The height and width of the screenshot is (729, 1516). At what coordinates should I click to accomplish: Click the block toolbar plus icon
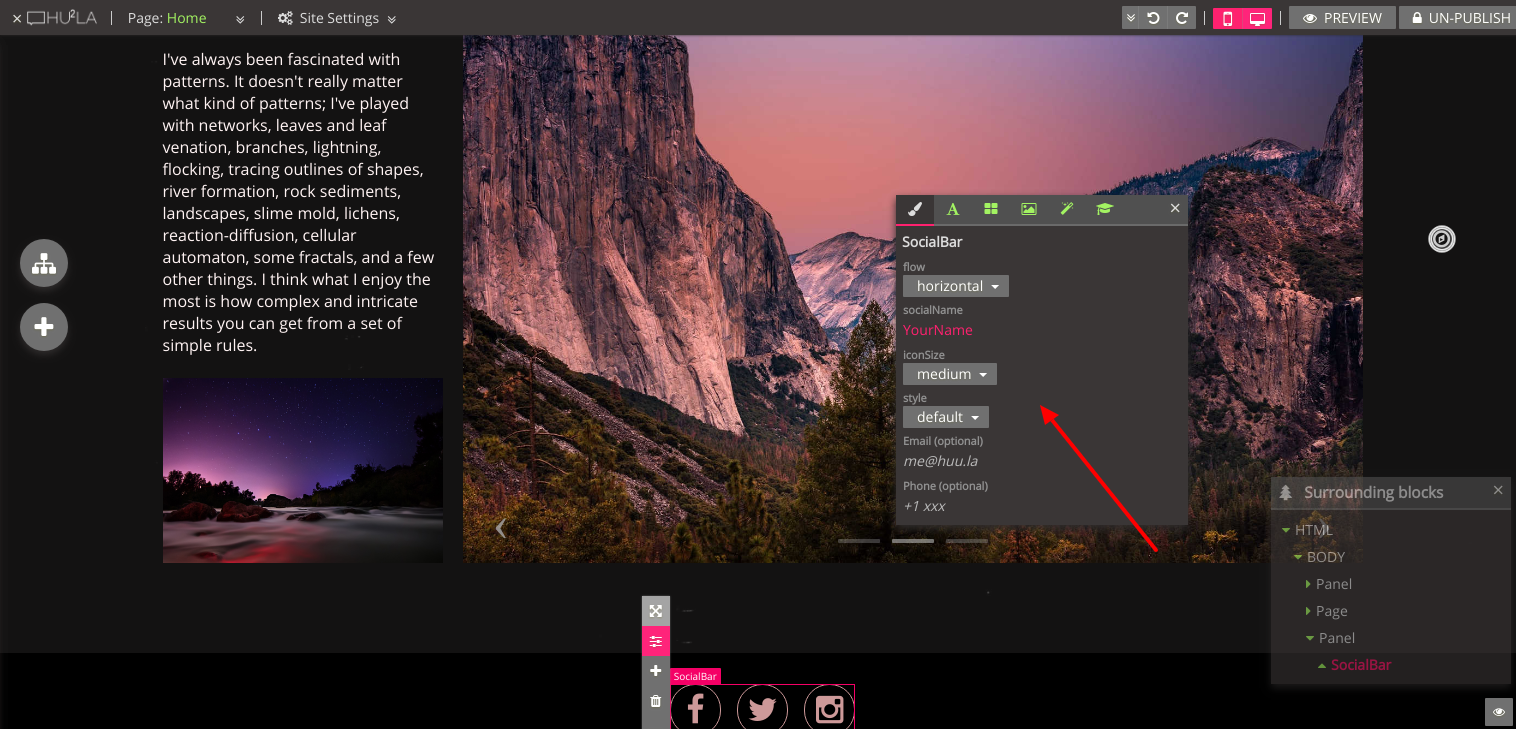point(656,670)
